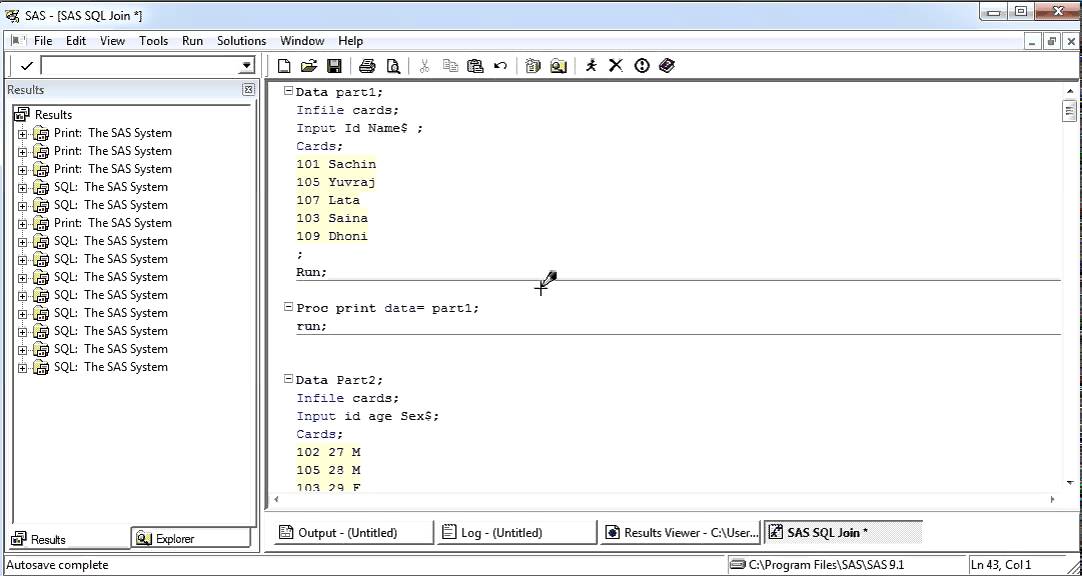Click the "Ln 43, Col 1" status indicator
This screenshot has width=1082, height=576.
click(x=1001, y=565)
